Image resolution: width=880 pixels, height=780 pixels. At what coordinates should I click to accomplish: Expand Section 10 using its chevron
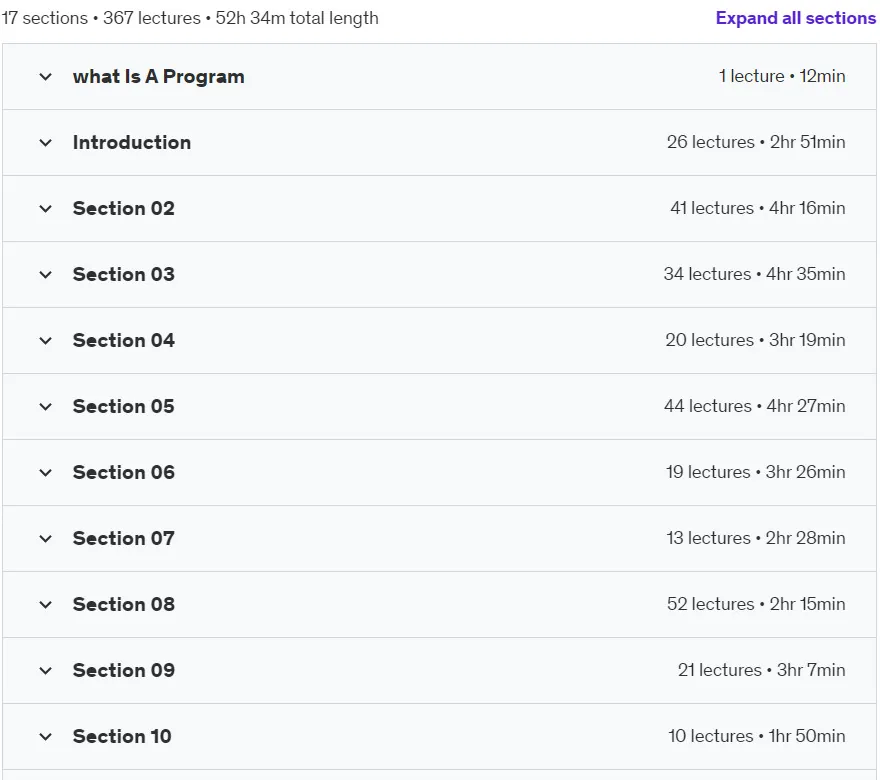(x=45, y=736)
